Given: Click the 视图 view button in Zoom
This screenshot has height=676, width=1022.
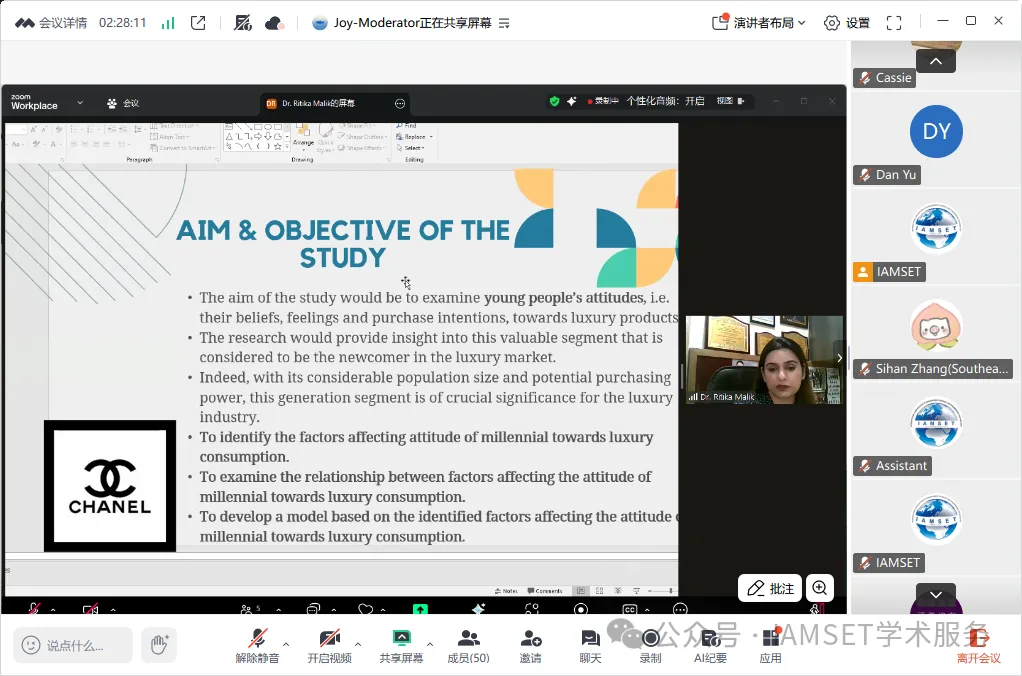Looking at the screenshot, I should 730,101.
